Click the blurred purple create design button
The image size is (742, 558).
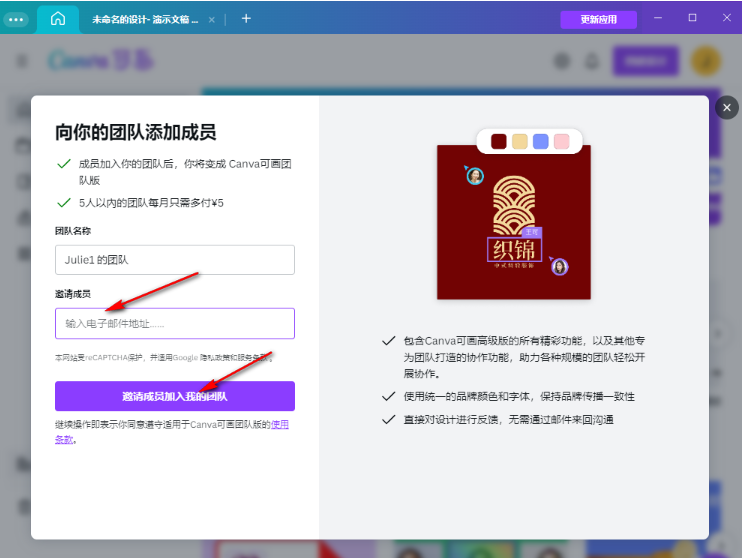pos(646,61)
